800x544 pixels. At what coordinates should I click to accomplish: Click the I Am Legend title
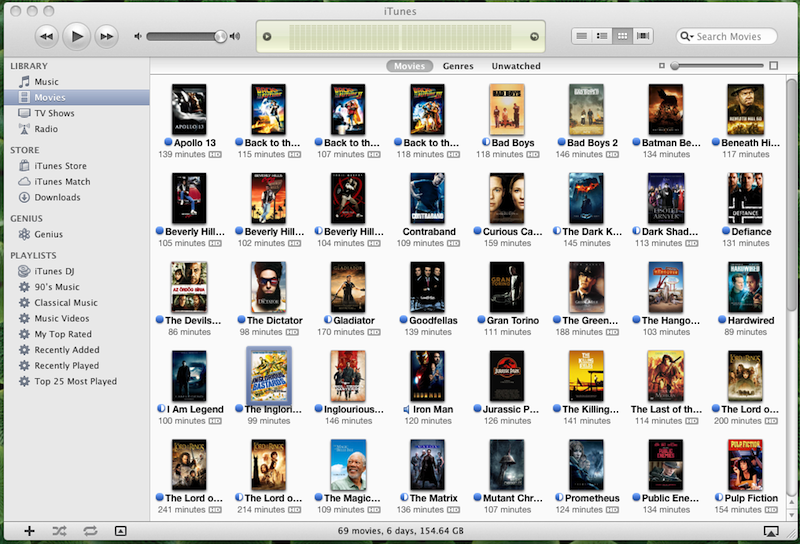(x=195, y=409)
